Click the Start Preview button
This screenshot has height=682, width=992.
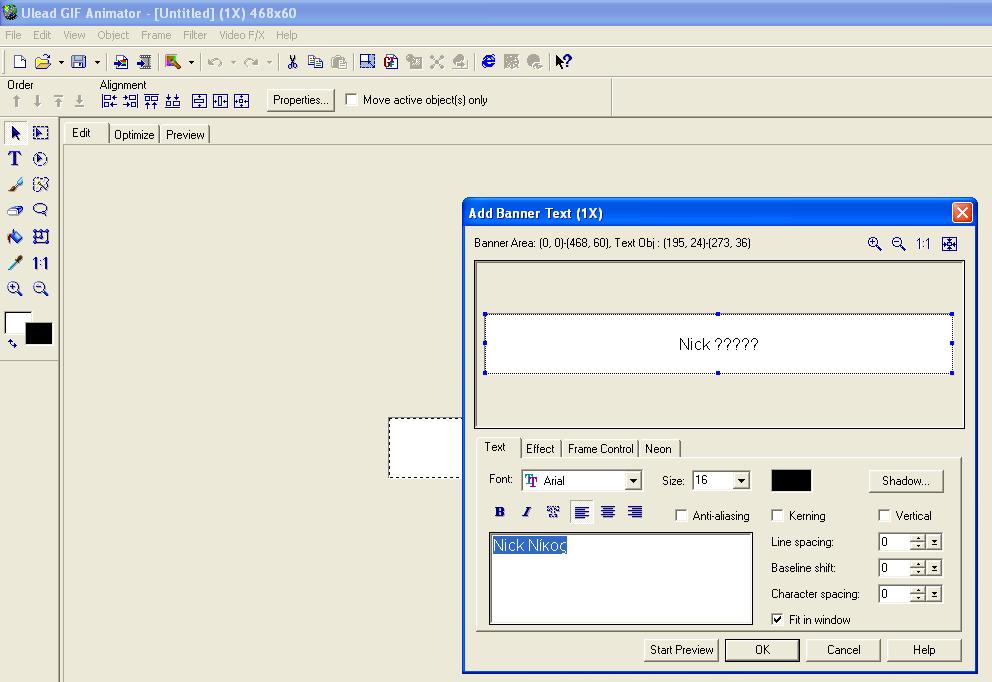pyautogui.click(x=681, y=650)
